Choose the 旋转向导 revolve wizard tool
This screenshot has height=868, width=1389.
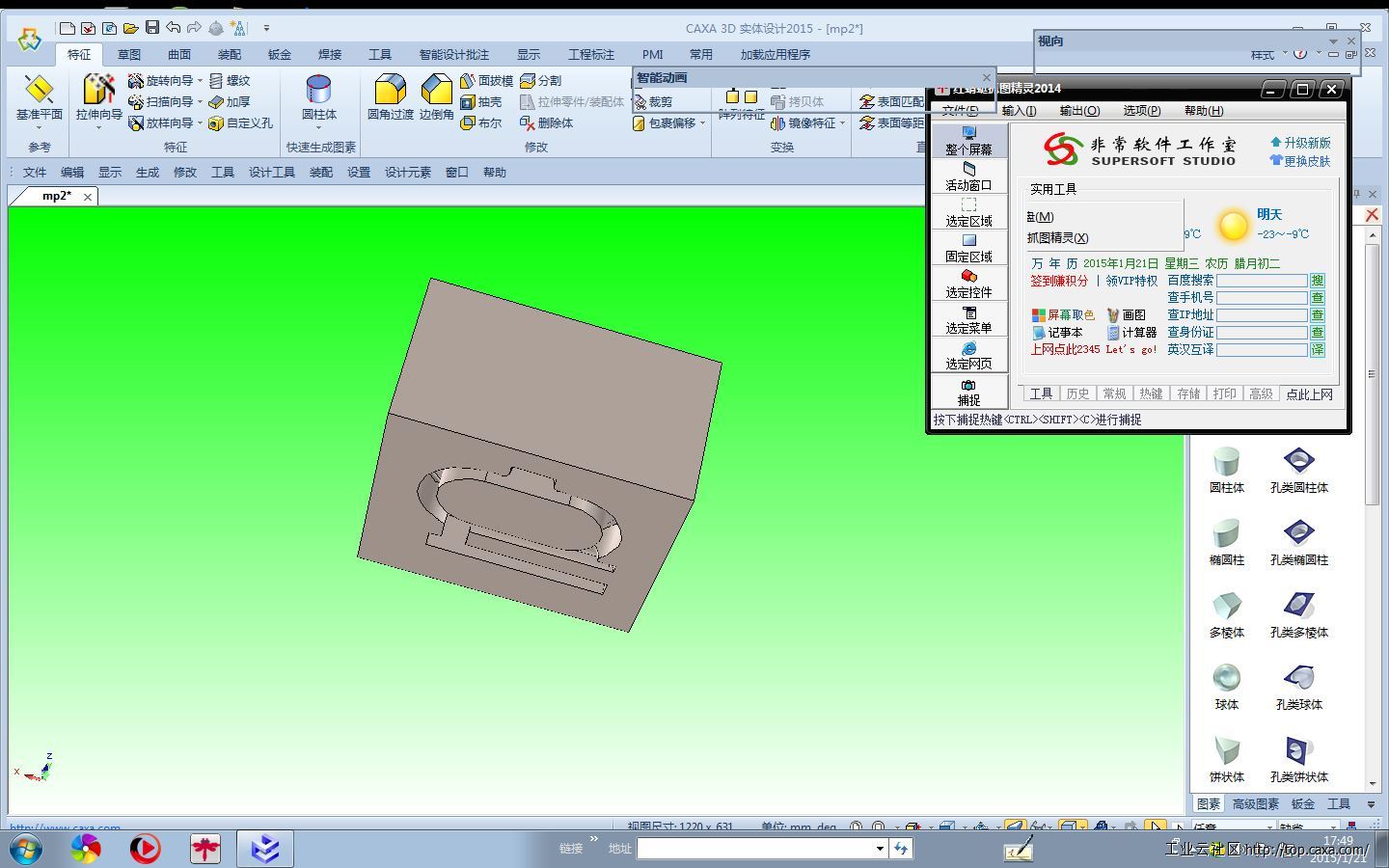tap(160, 81)
